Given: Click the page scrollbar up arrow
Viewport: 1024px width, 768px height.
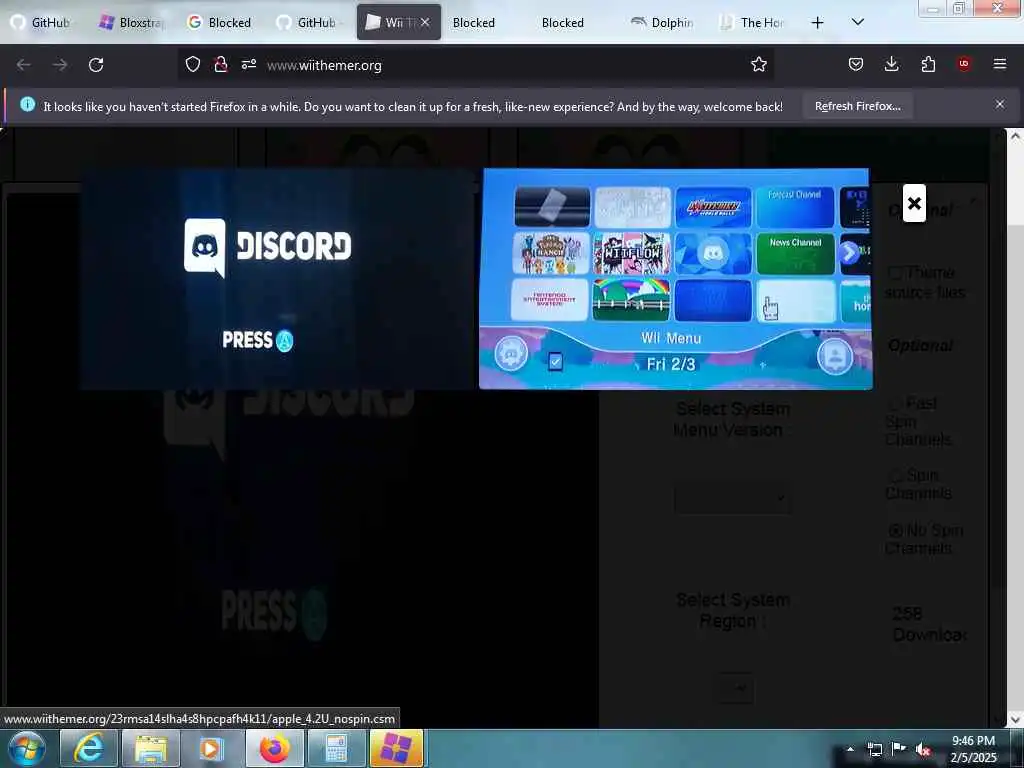Looking at the screenshot, I should (1015, 136).
